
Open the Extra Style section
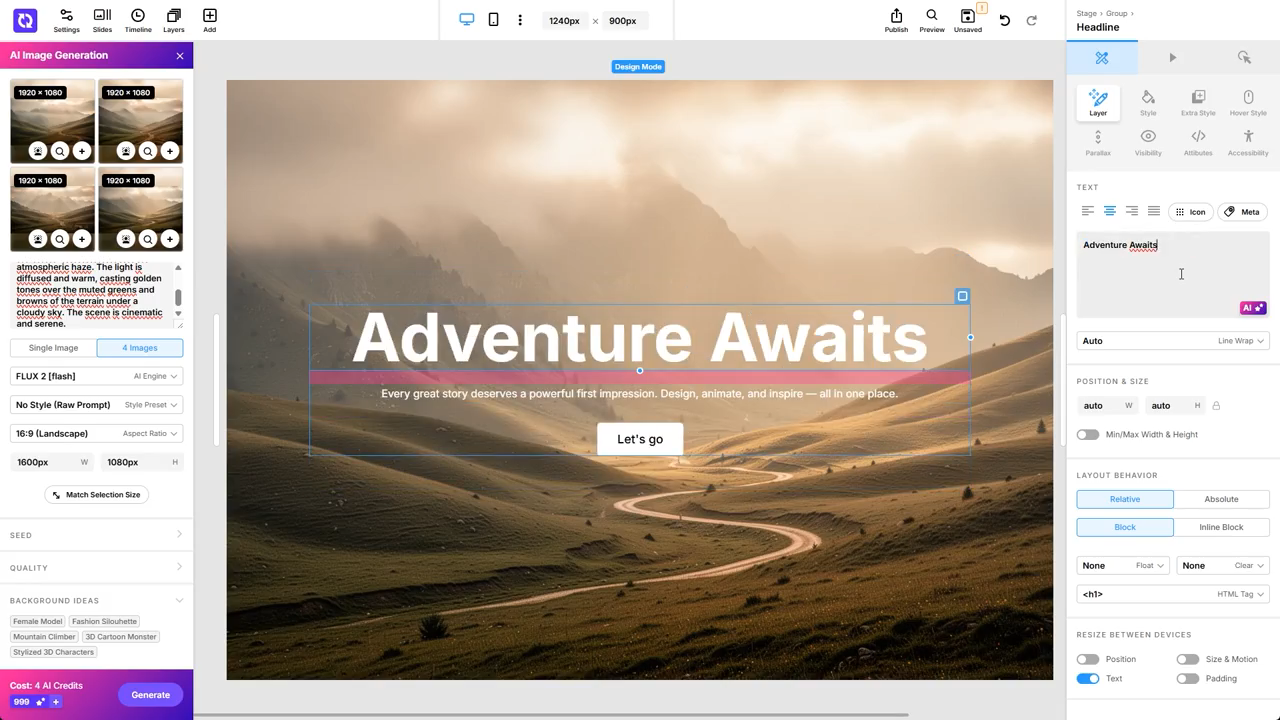coord(1198,102)
